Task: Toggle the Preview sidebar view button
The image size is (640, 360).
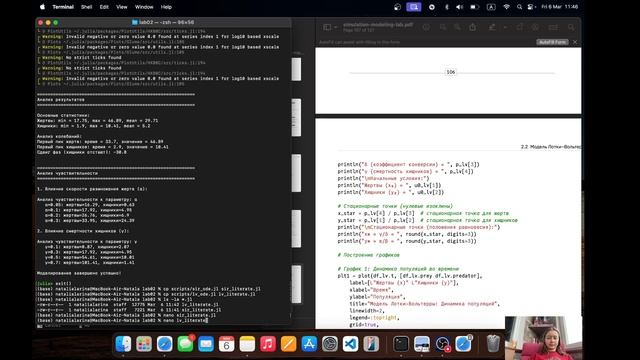Action: (x=327, y=27)
